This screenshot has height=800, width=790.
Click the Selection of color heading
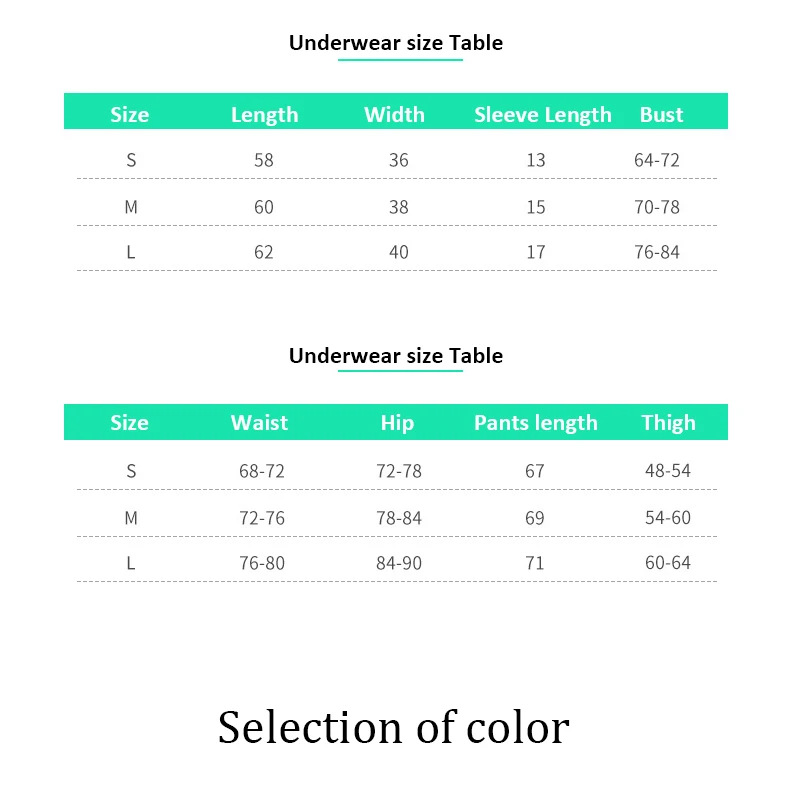pos(393,727)
